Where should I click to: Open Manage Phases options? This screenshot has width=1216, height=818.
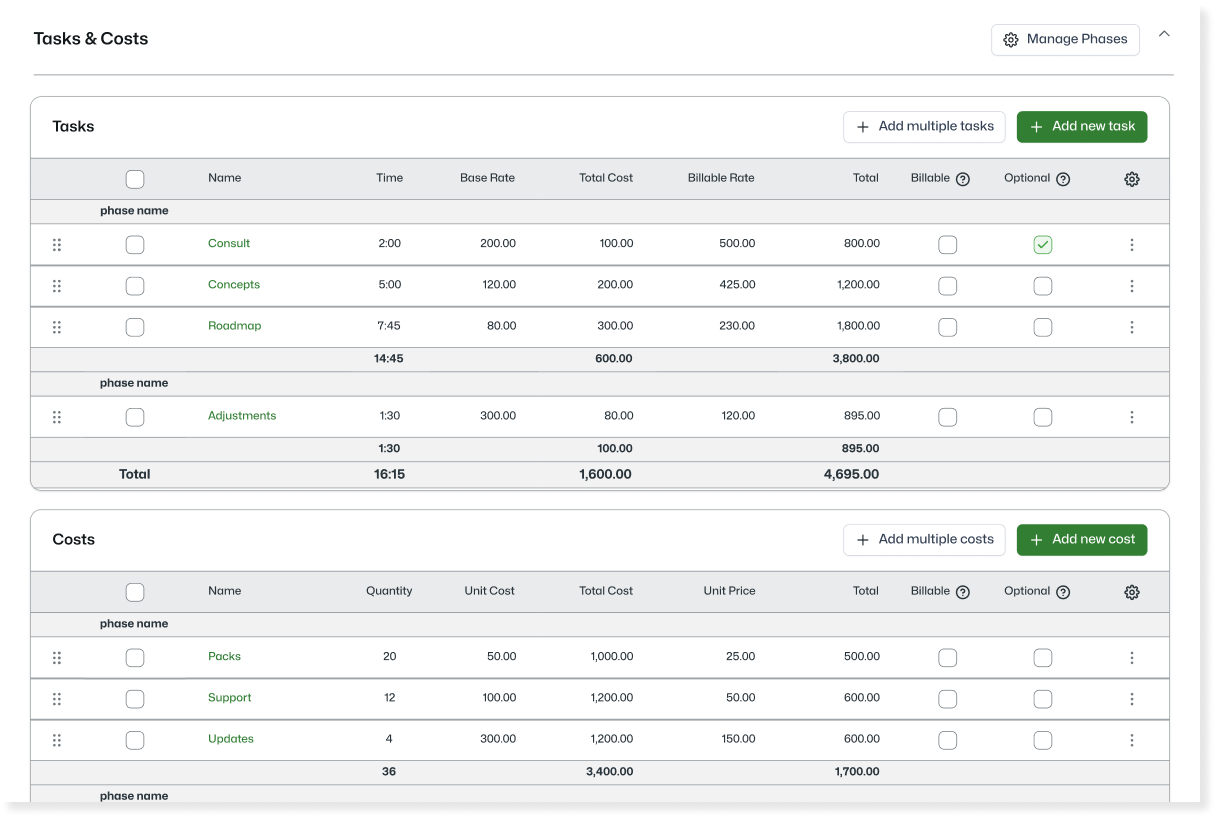point(1065,39)
